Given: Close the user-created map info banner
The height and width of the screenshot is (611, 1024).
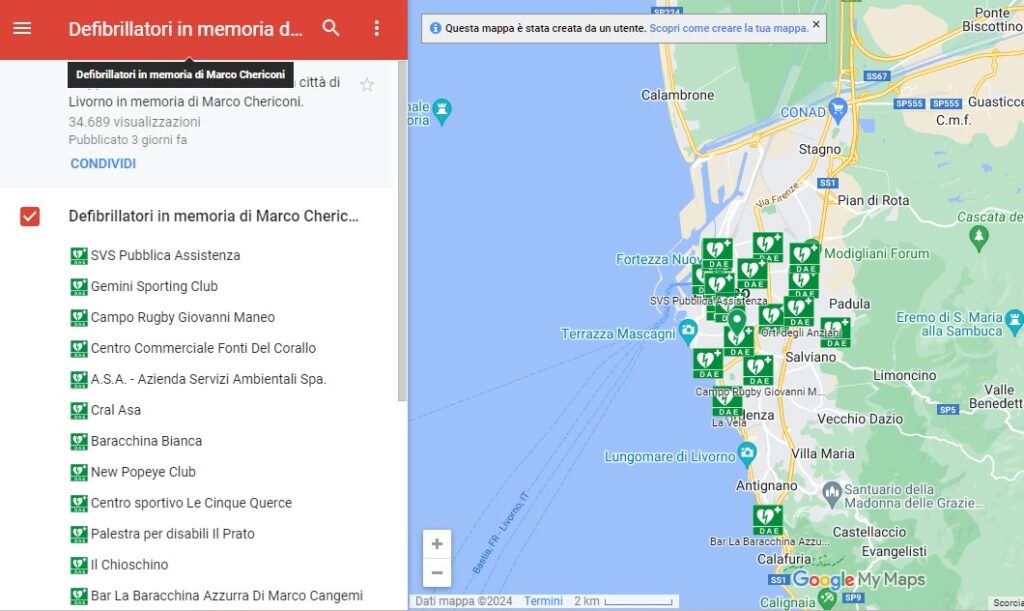Looking at the screenshot, I should coord(816,24).
